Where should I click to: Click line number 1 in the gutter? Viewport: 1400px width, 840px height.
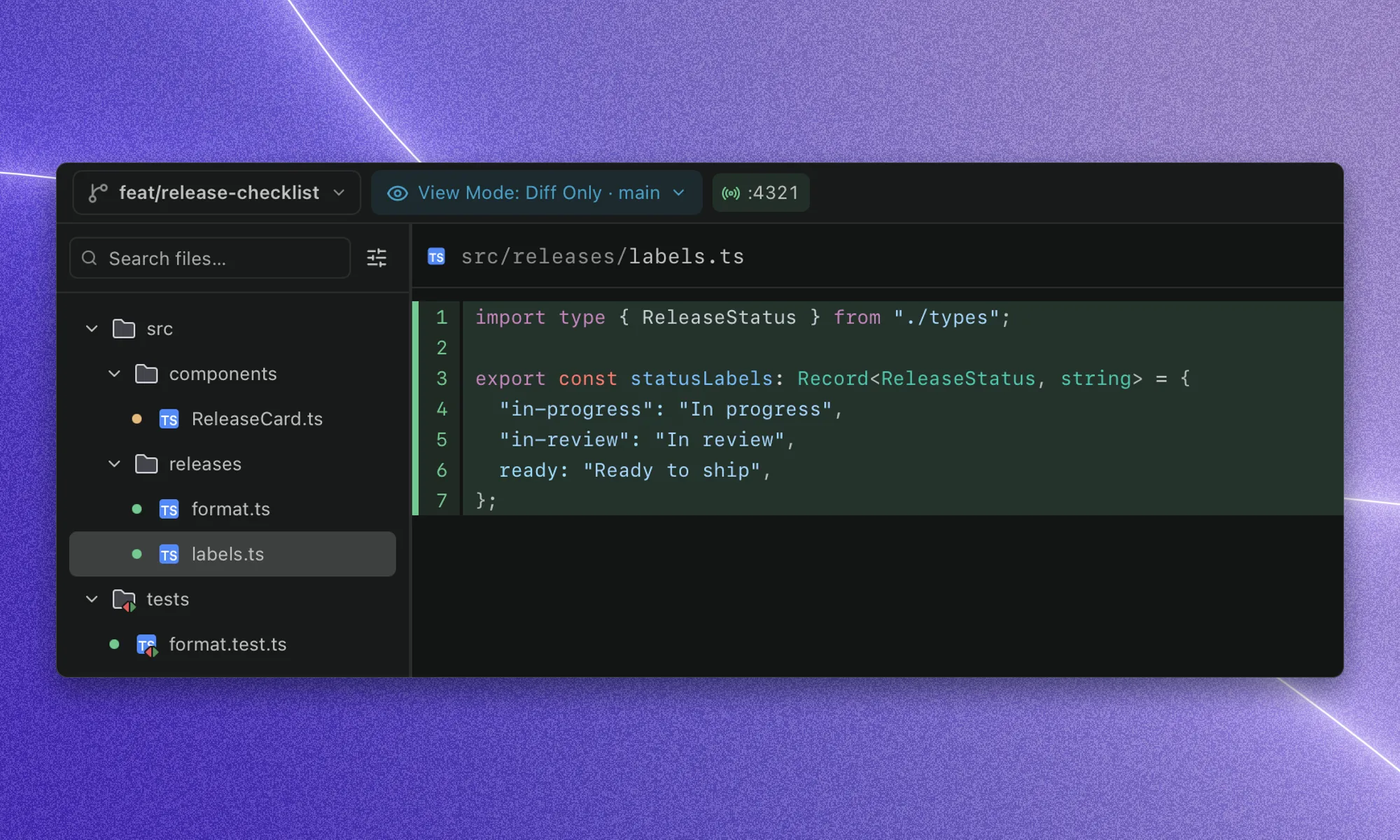tap(442, 317)
